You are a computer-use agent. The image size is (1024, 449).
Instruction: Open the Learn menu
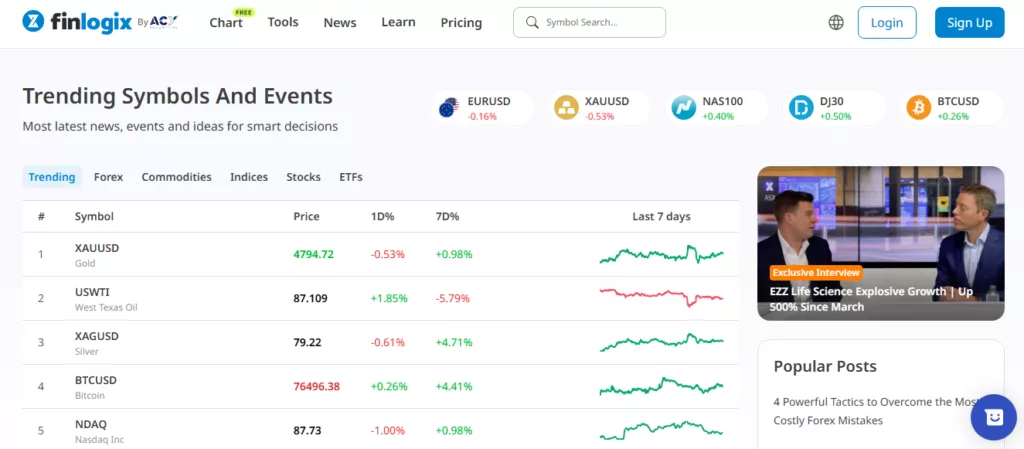click(x=398, y=22)
